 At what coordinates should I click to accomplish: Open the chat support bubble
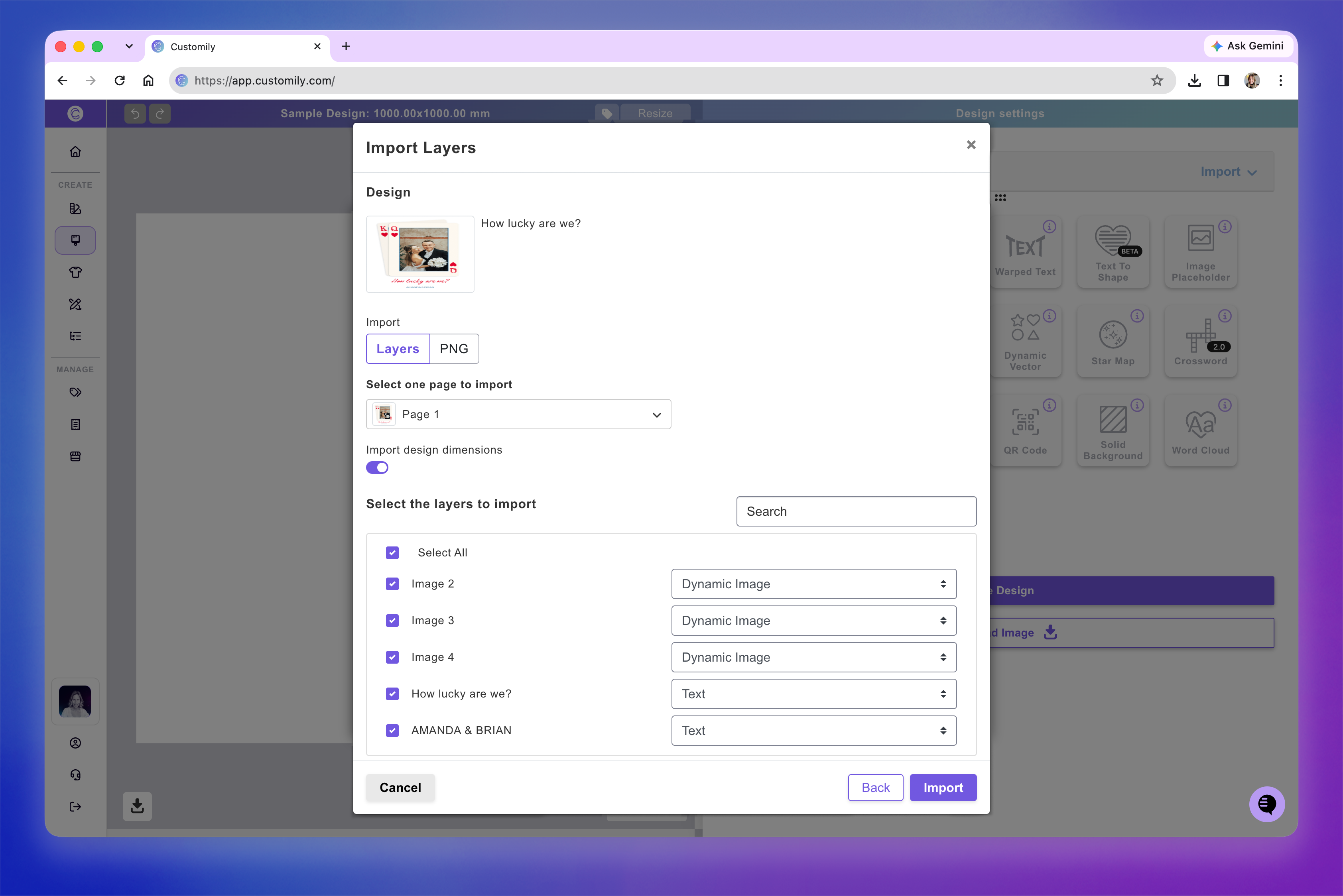[x=1266, y=804]
